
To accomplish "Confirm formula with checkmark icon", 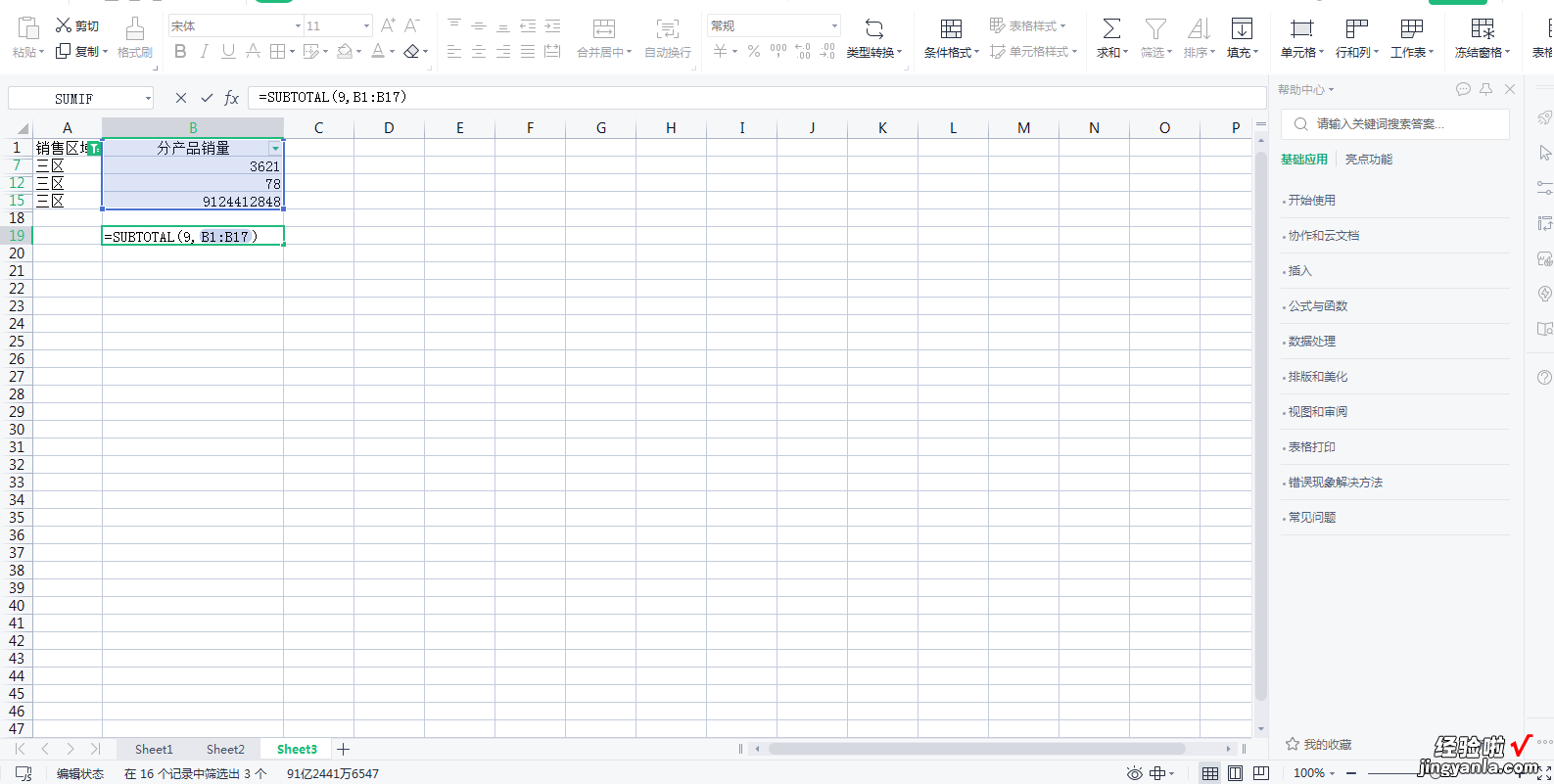I will (x=207, y=98).
